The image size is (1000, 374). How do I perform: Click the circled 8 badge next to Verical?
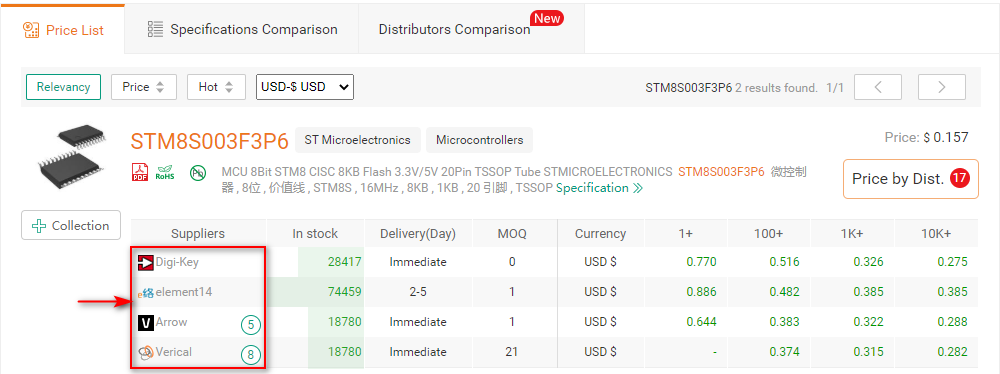tap(251, 355)
